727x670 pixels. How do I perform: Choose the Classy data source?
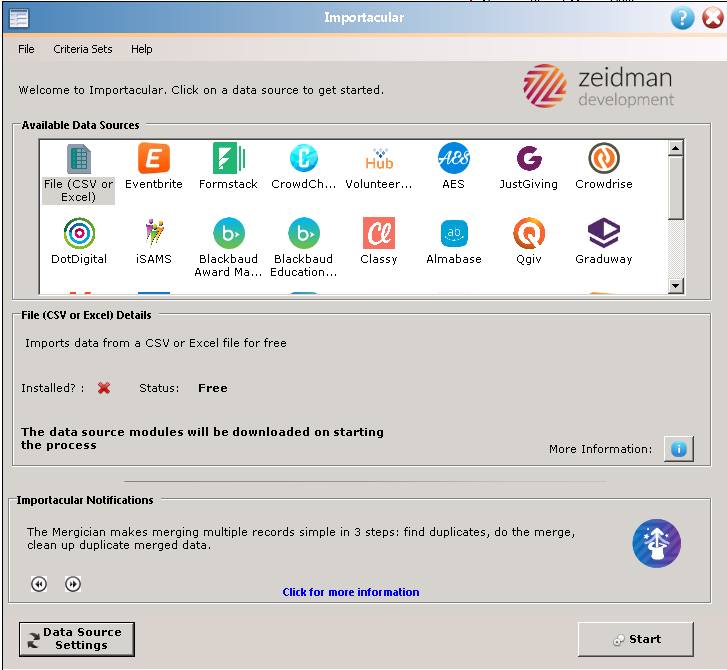coord(379,242)
